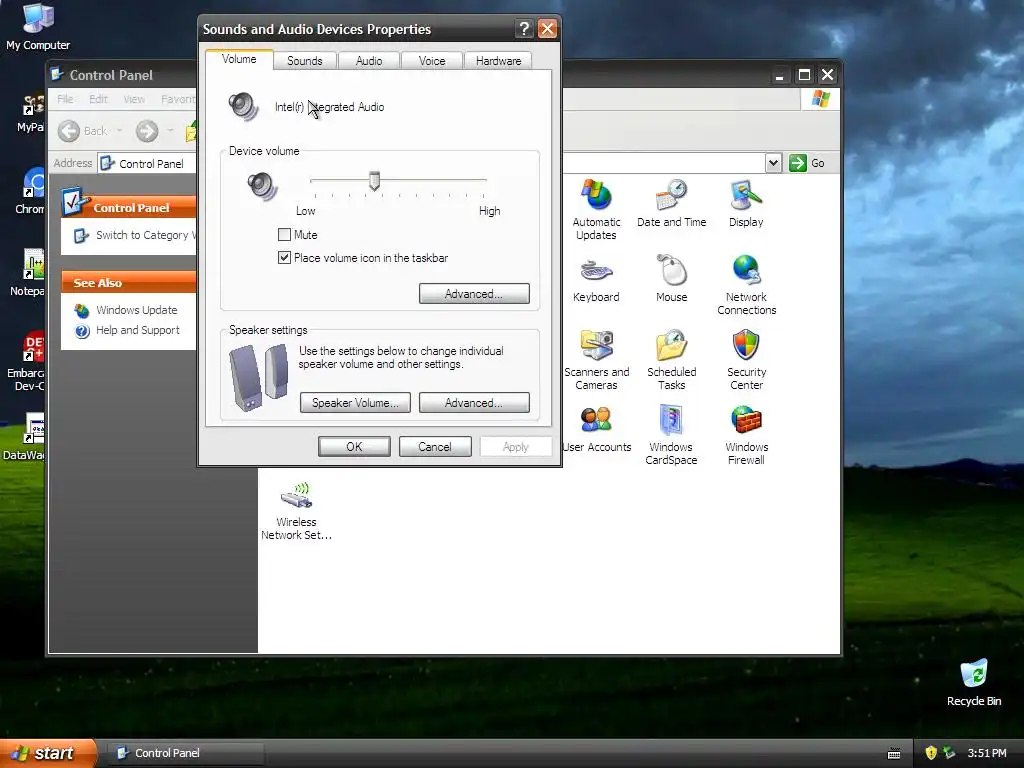Open the Windows Update link
Viewport: 1024px width, 768px height.
[136, 310]
